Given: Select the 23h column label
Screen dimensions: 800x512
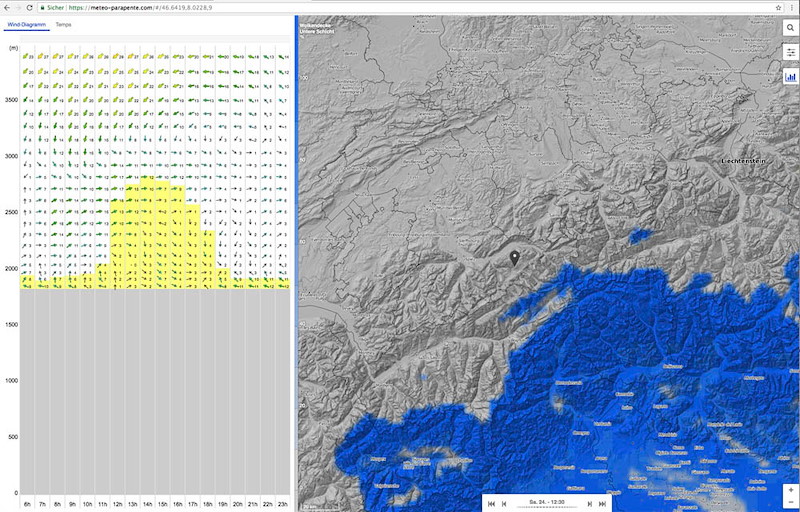Looking at the screenshot, I should pos(283,504).
